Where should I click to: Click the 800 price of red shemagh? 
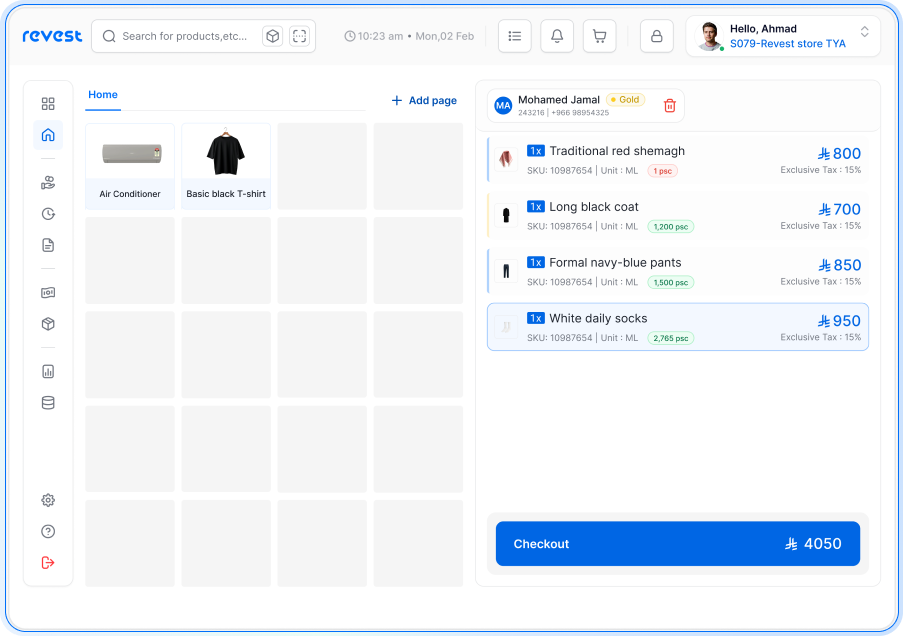pyautogui.click(x=840, y=154)
